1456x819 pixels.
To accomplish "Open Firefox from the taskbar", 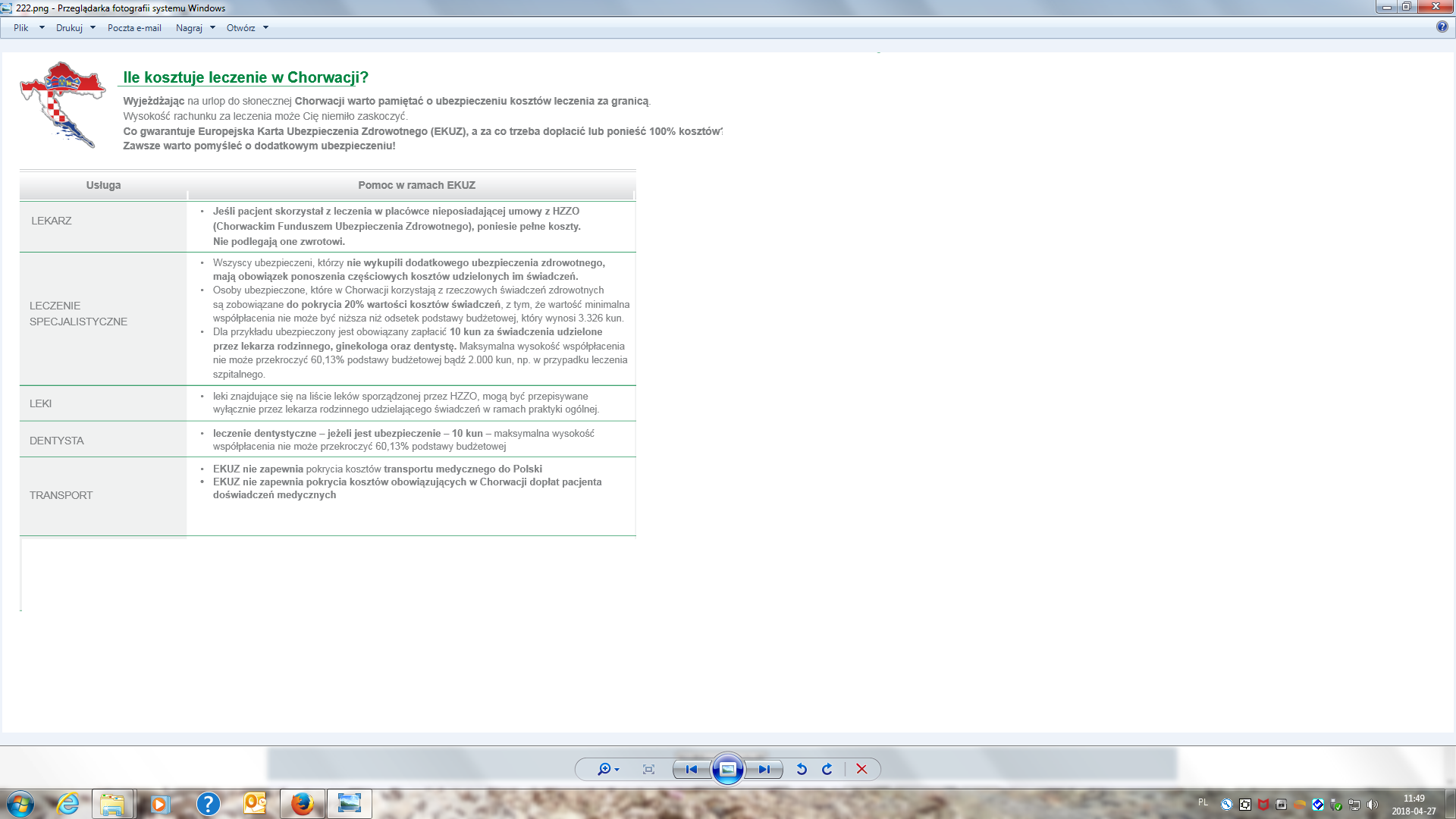I will click(x=302, y=803).
